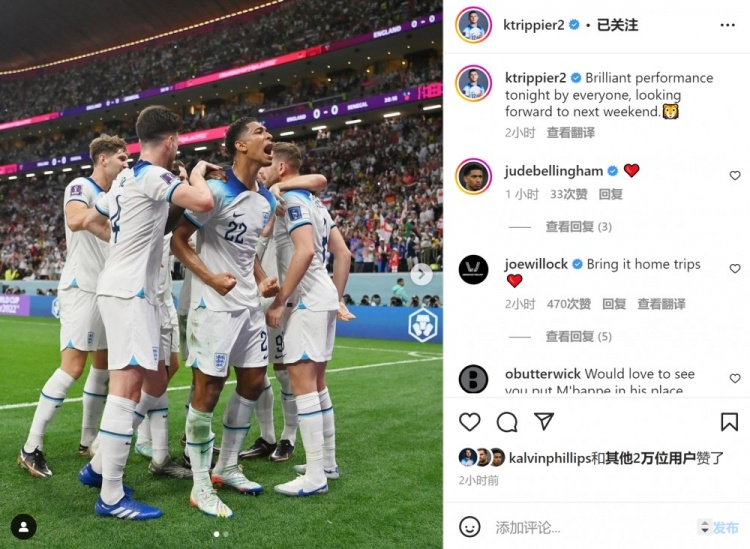Screen dimensions: 750x549
Task: Click stepper arrows beside the 发布 button
Action: pyautogui.click(x=704, y=527)
